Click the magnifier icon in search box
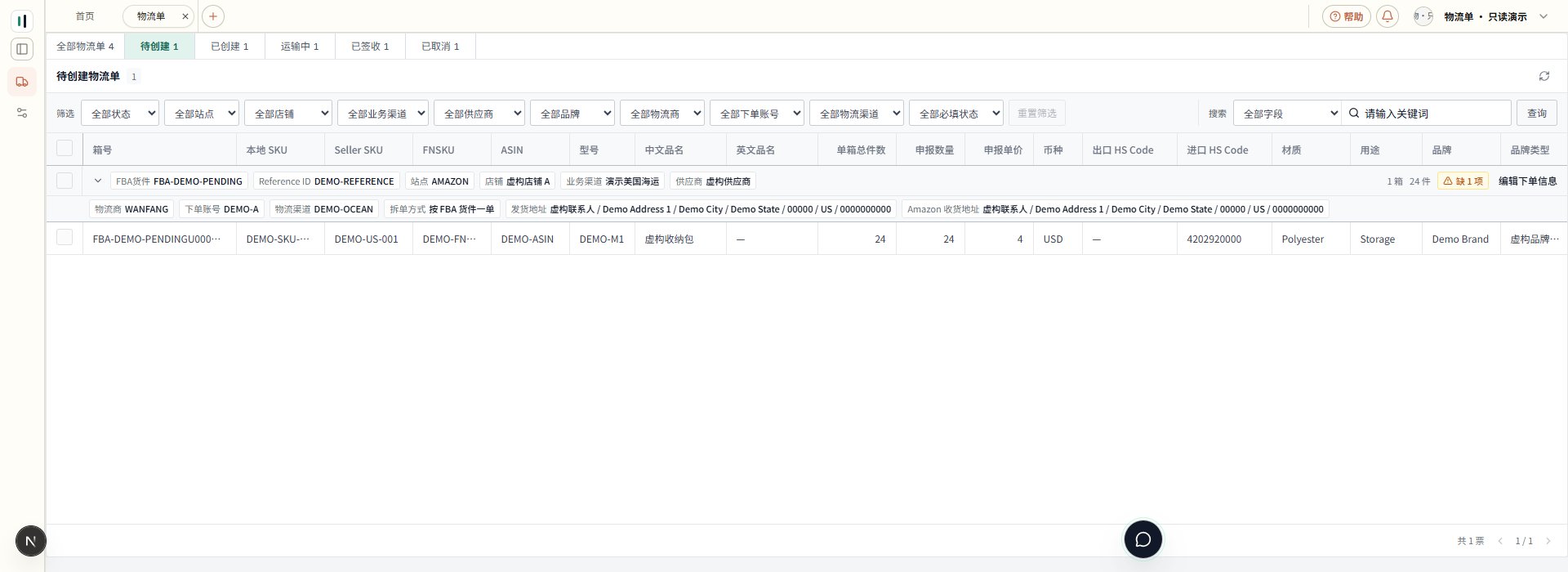The height and width of the screenshot is (572, 1568). coord(1354,114)
